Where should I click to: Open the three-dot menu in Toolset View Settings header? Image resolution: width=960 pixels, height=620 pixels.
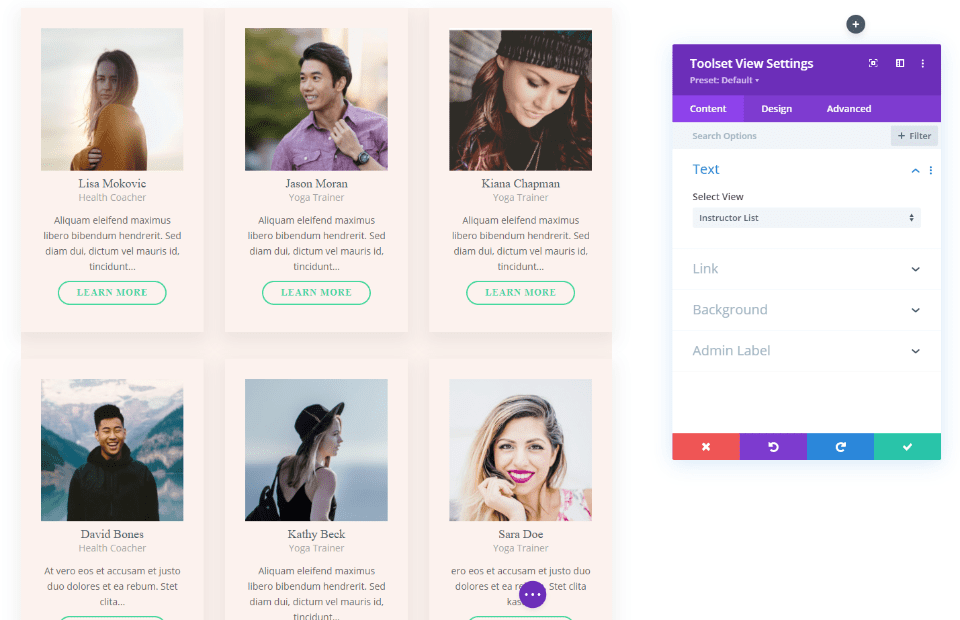[922, 63]
